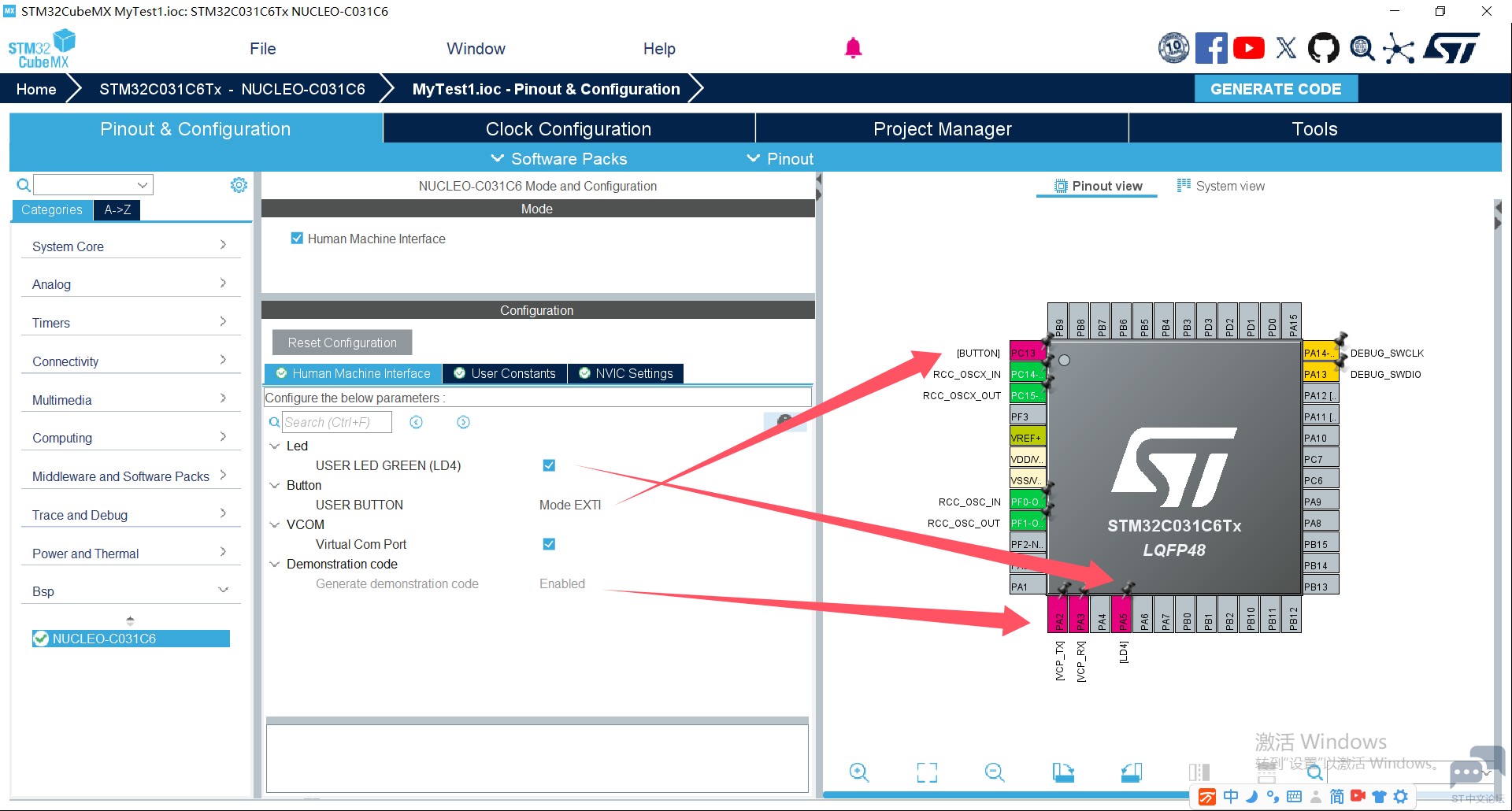Open the categories settings gear icon
The width and height of the screenshot is (1512, 811).
pyautogui.click(x=239, y=185)
